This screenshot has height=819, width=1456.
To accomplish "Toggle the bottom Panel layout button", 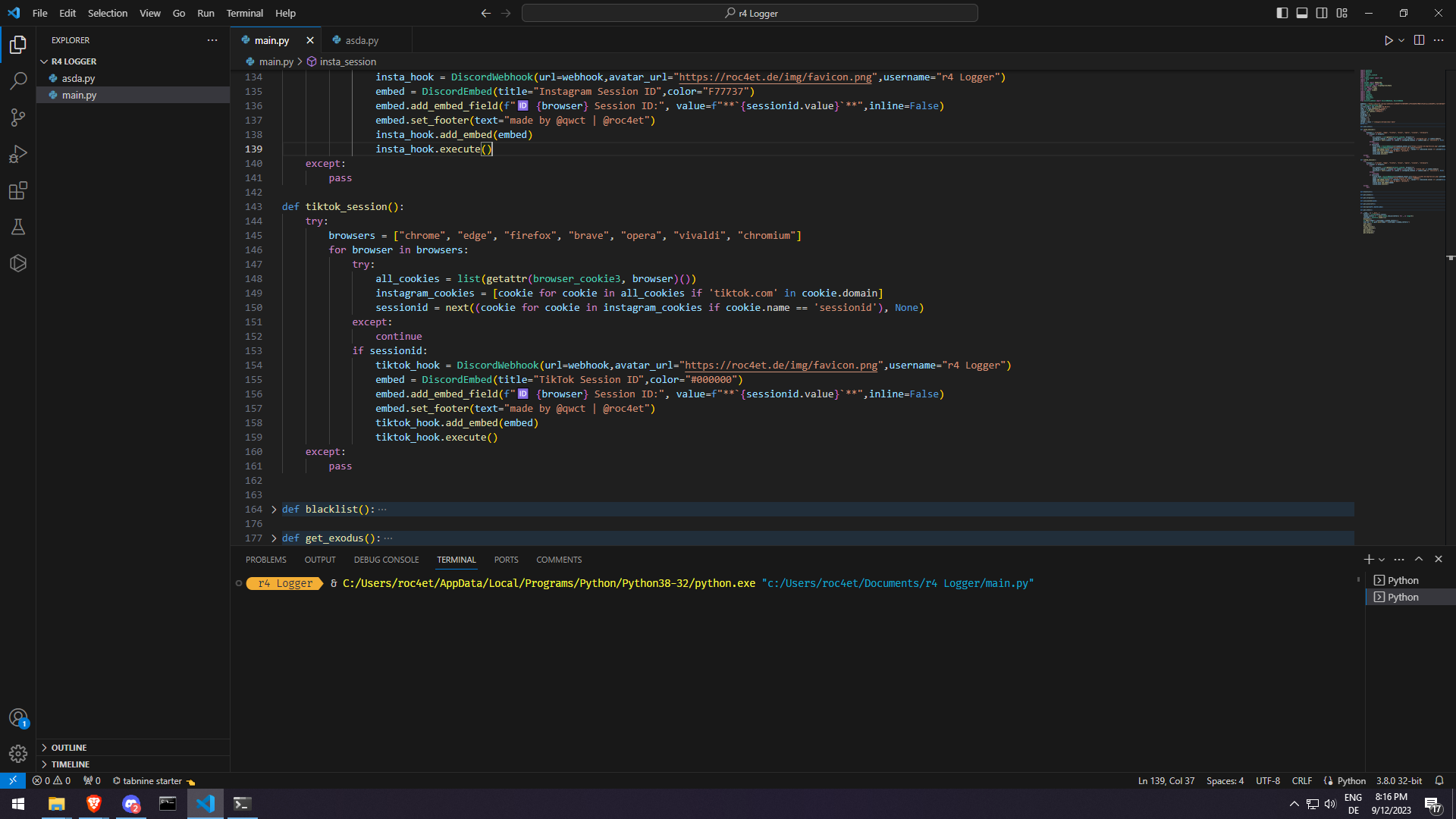I will (1302, 13).
